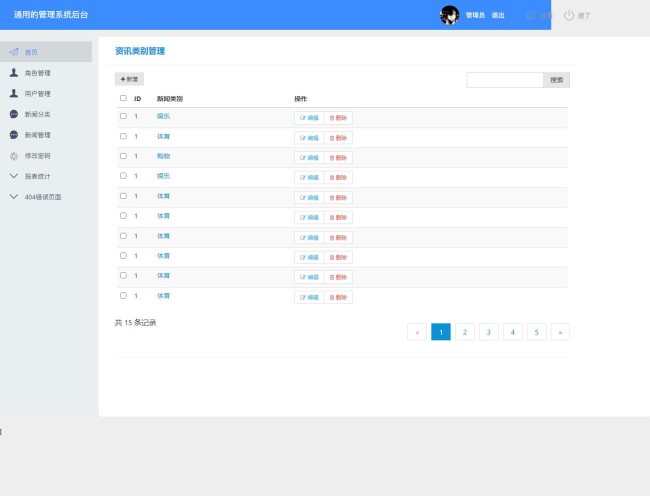
Task: Tick the checkbox in the 购物 row
Action: [123, 156]
